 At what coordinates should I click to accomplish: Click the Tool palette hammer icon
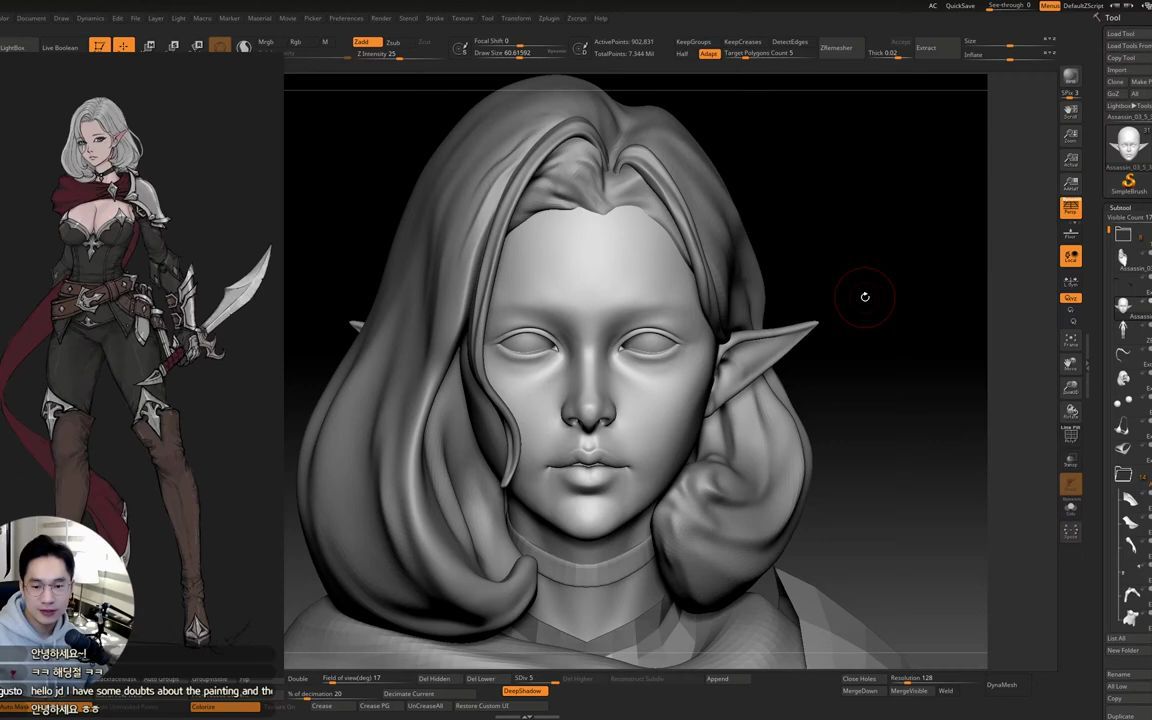pos(1096,18)
